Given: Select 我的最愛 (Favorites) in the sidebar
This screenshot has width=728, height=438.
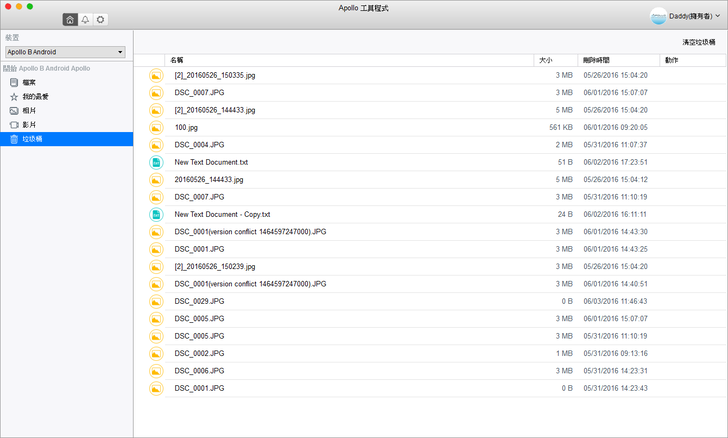Looking at the screenshot, I should 35,97.
